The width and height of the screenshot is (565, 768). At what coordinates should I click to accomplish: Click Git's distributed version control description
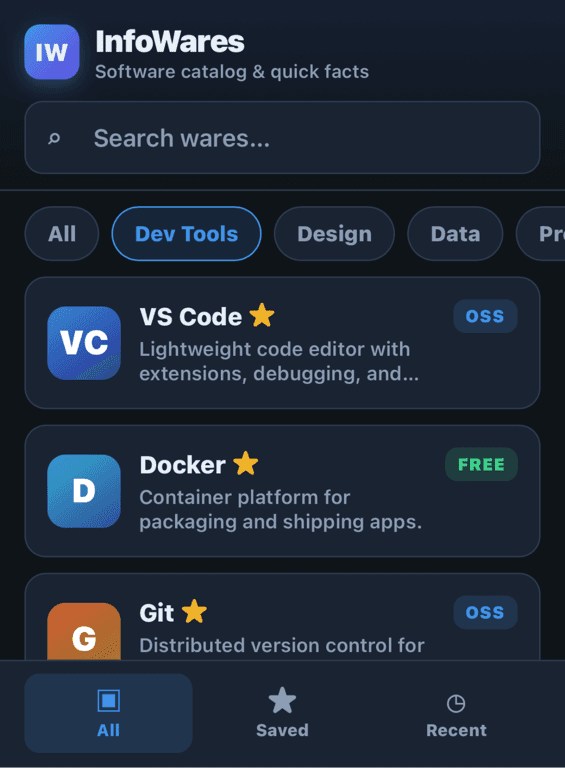(x=282, y=646)
